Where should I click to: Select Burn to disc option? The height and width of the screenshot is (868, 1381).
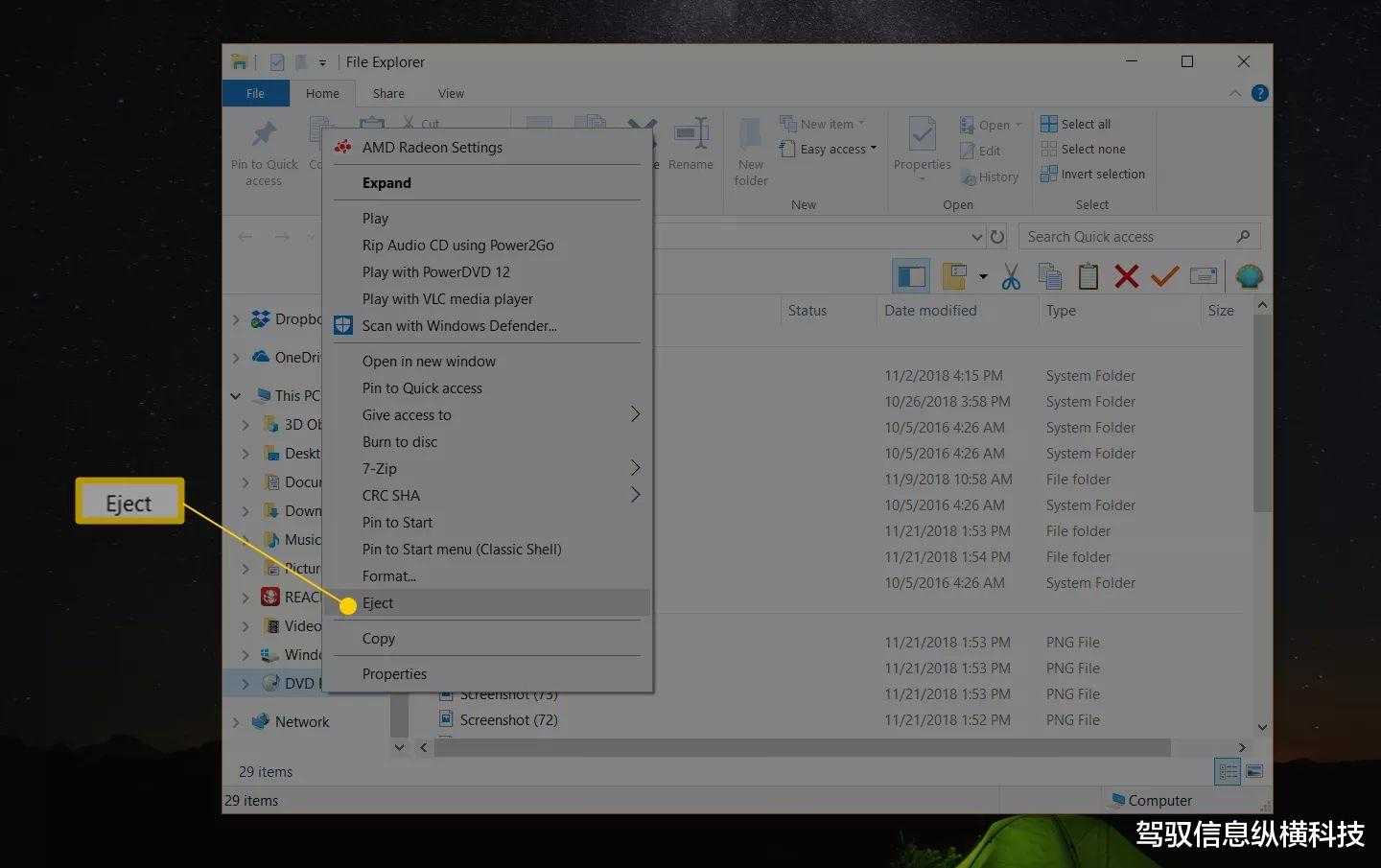(x=487, y=441)
